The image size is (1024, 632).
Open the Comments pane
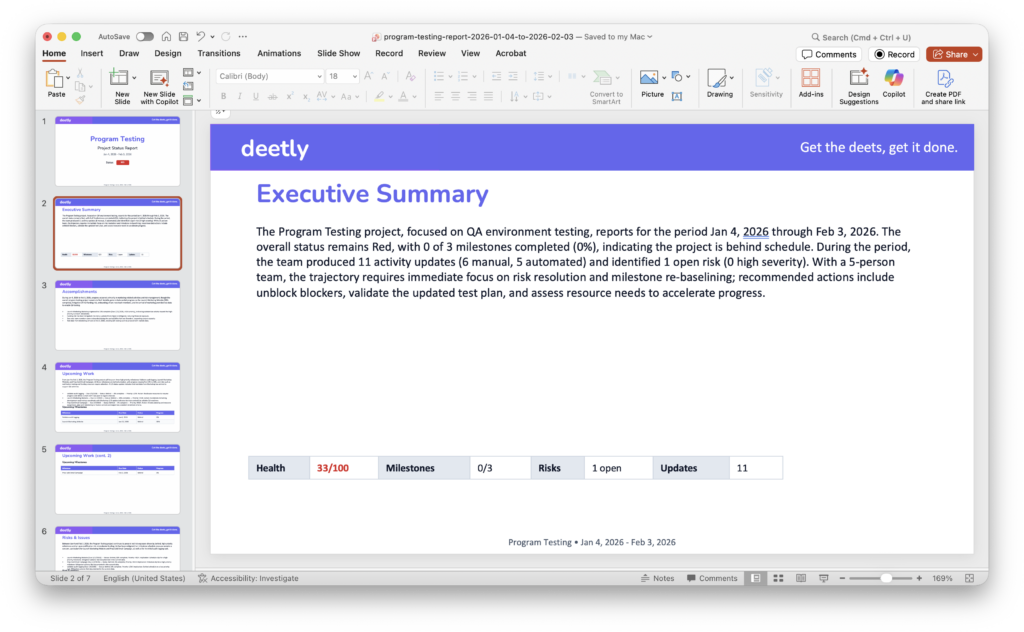829,54
